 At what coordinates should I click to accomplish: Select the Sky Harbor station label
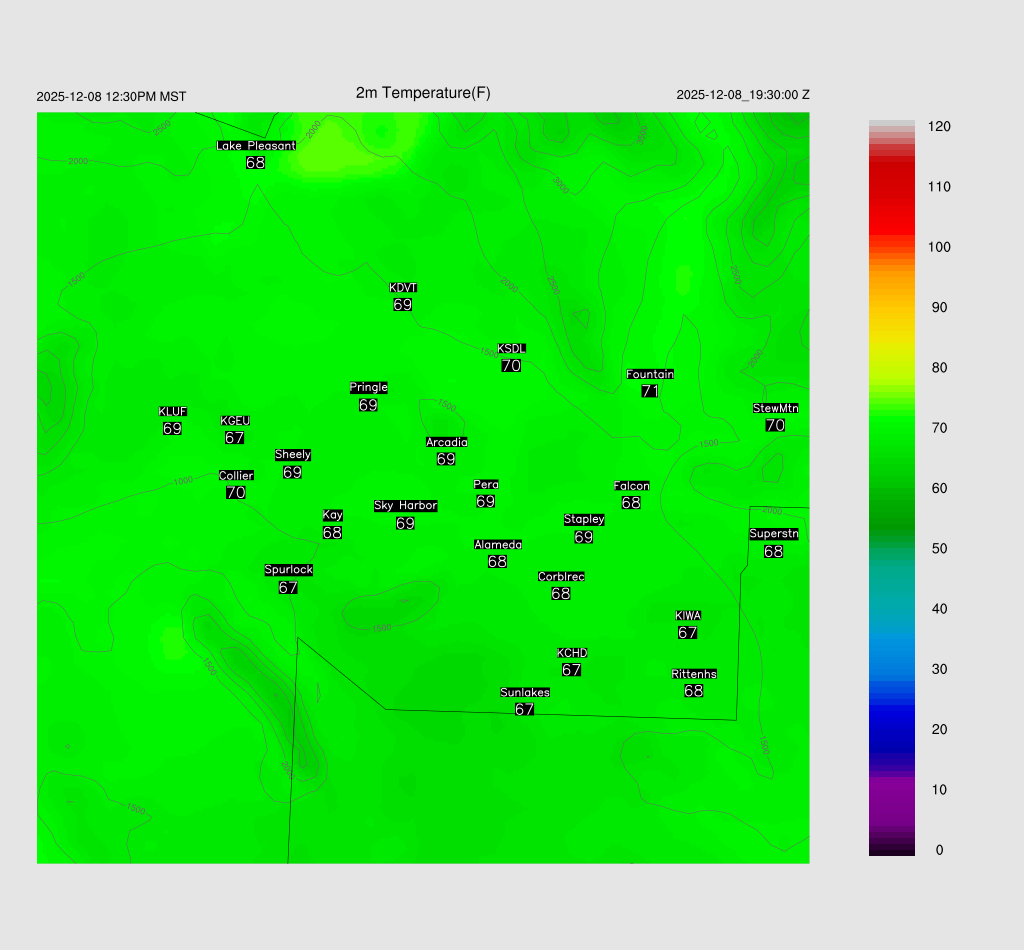[405, 506]
